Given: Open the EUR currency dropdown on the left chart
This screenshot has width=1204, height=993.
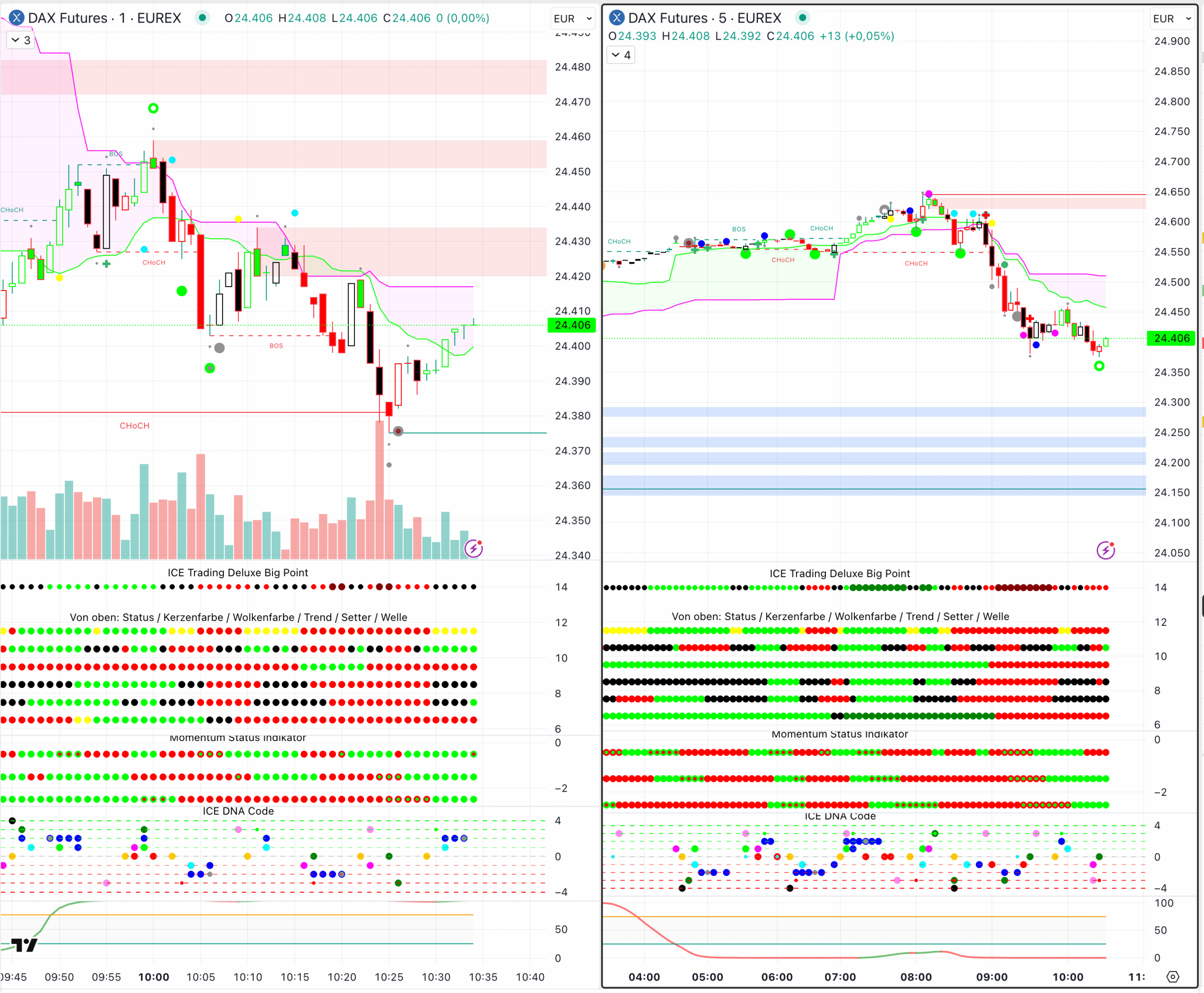Looking at the screenshot, I should (x=572, y=18).
